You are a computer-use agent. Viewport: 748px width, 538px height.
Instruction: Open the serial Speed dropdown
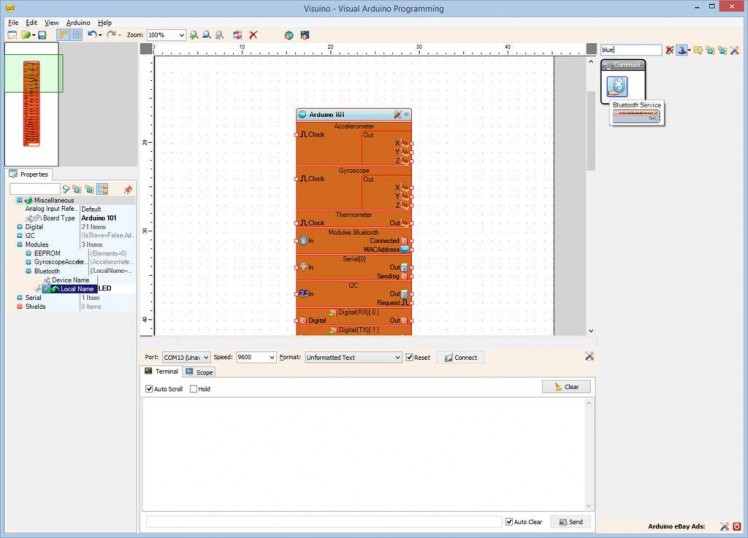[271, 357]
